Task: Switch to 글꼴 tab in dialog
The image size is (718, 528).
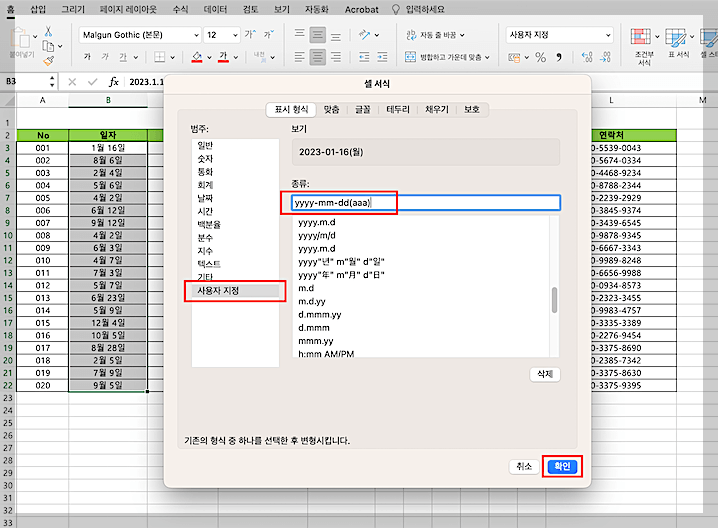Action: (363, 109)
